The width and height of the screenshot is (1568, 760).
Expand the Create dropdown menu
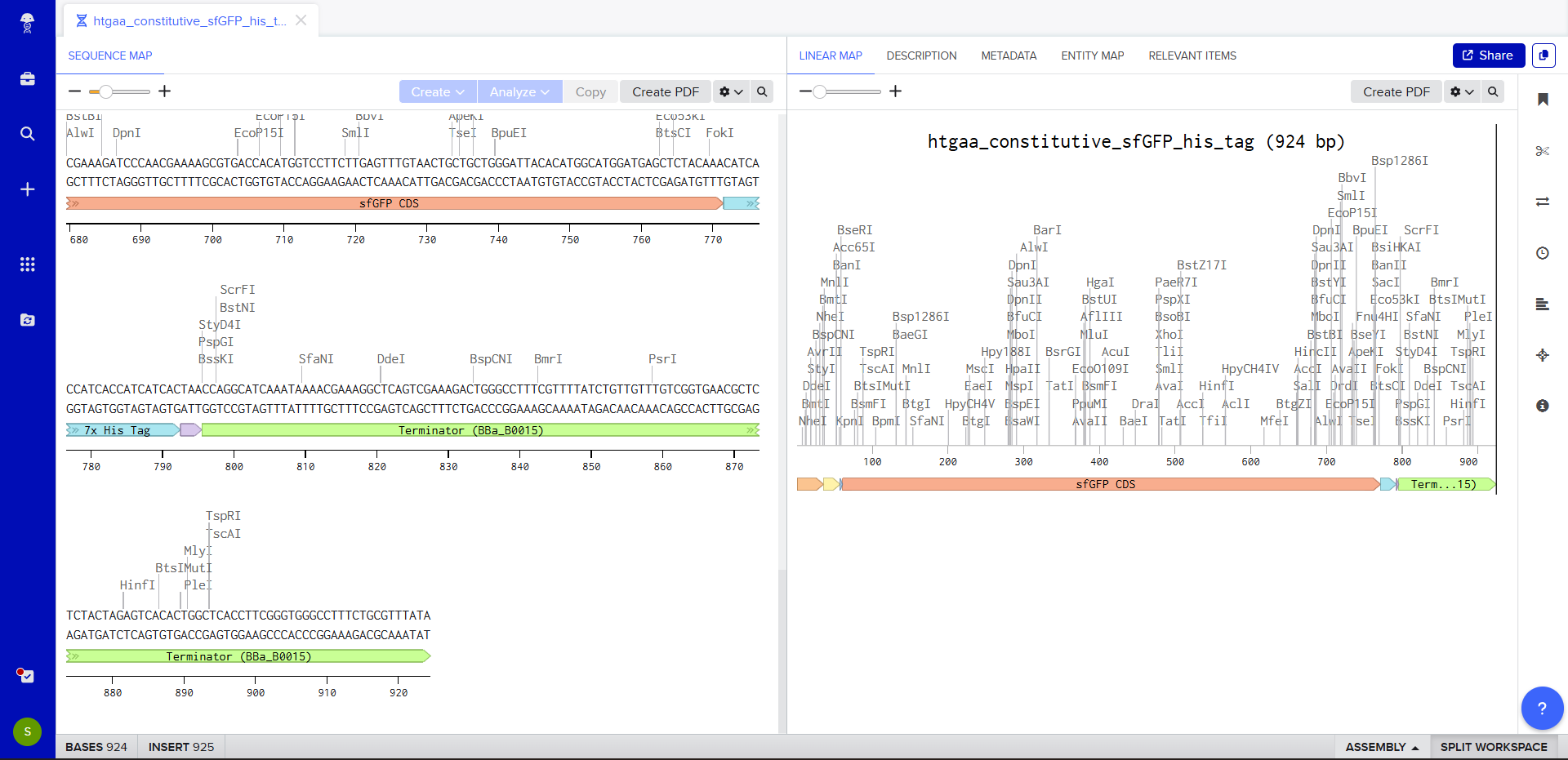438,91
